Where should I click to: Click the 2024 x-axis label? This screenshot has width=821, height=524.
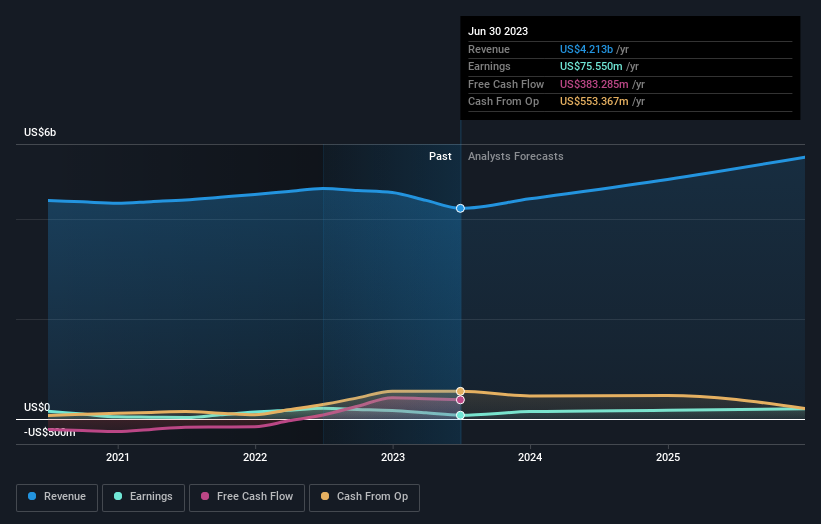pyautogui.click(x=530, y=458)
